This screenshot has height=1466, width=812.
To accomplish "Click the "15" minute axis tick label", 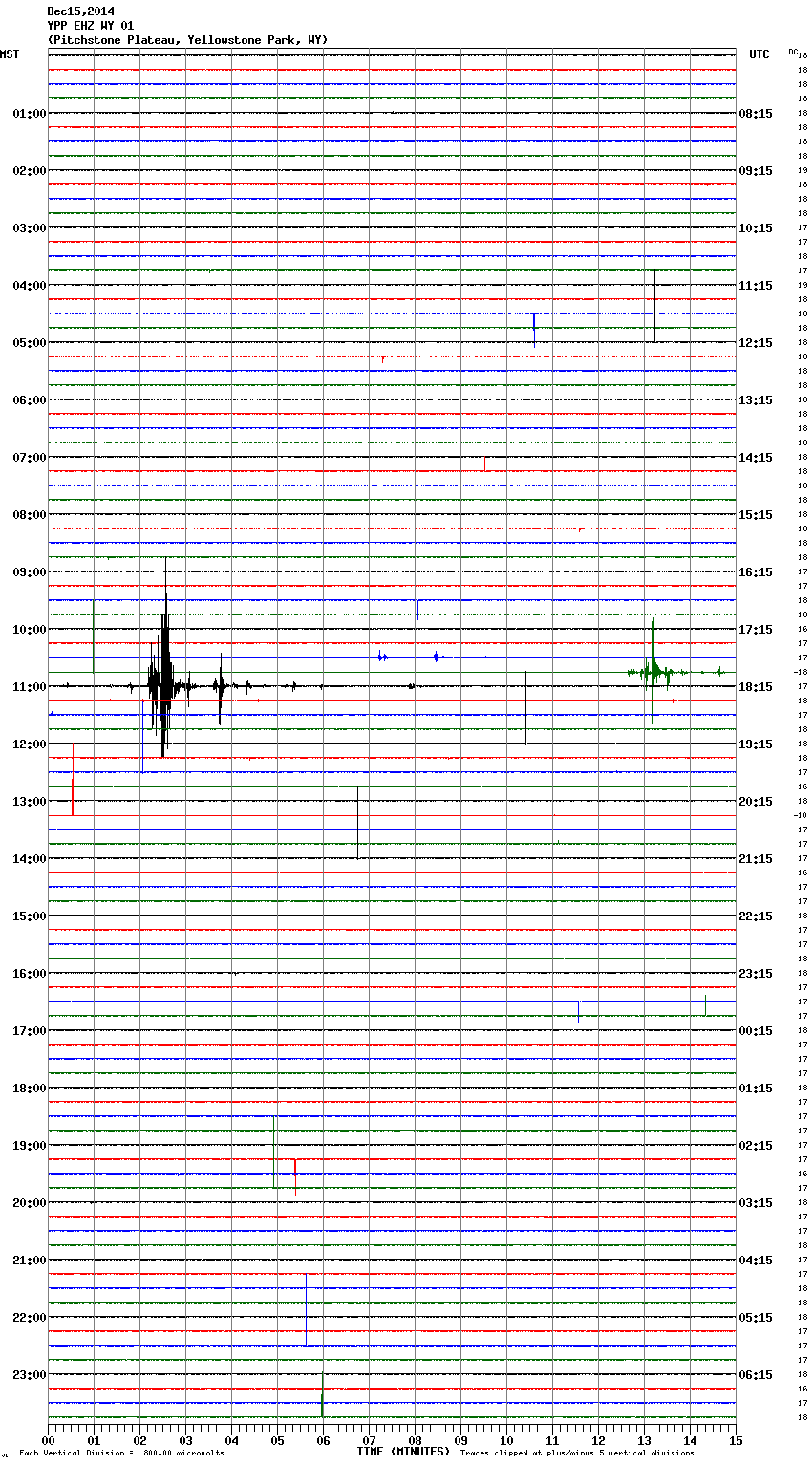I will click(x=736, y=1441).
